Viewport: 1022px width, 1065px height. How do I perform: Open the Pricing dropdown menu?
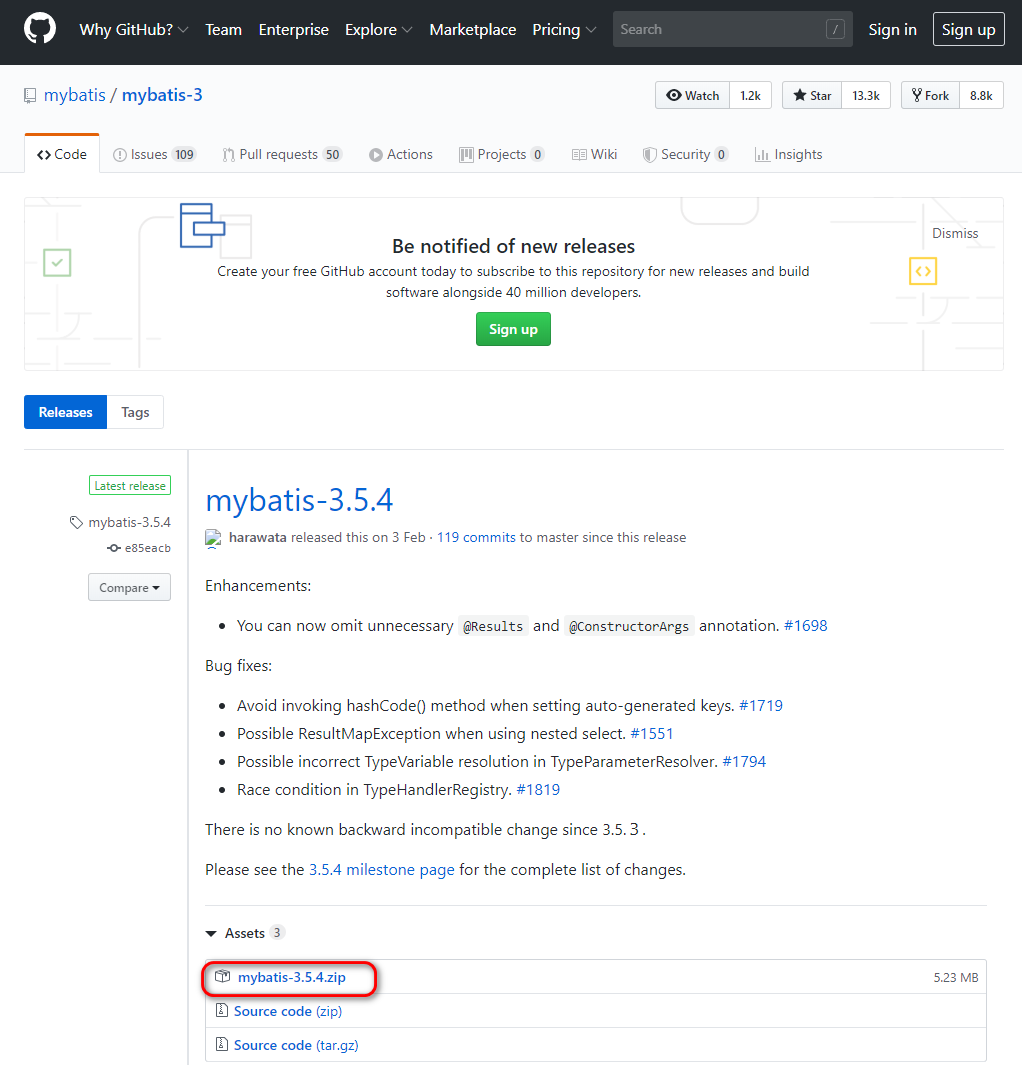(x=564, y=30)
